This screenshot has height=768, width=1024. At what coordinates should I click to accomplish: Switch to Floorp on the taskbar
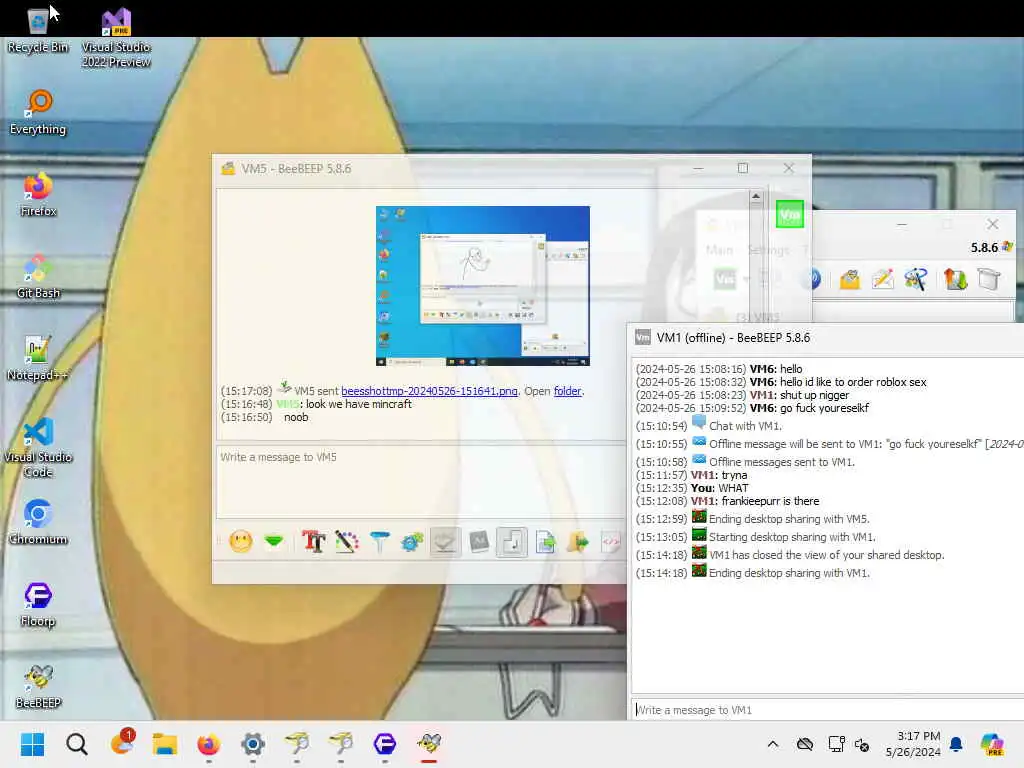point(385,744)
